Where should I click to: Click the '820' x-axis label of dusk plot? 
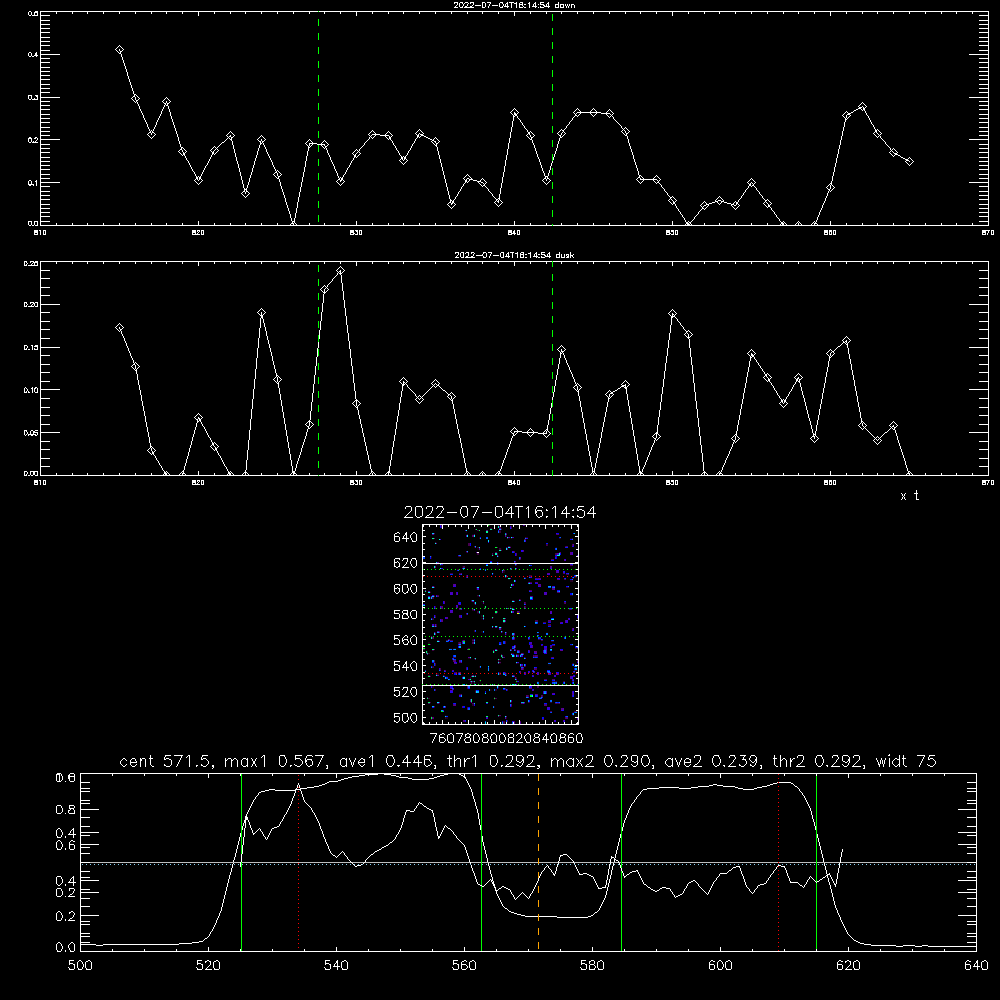[x=198, y=483]
